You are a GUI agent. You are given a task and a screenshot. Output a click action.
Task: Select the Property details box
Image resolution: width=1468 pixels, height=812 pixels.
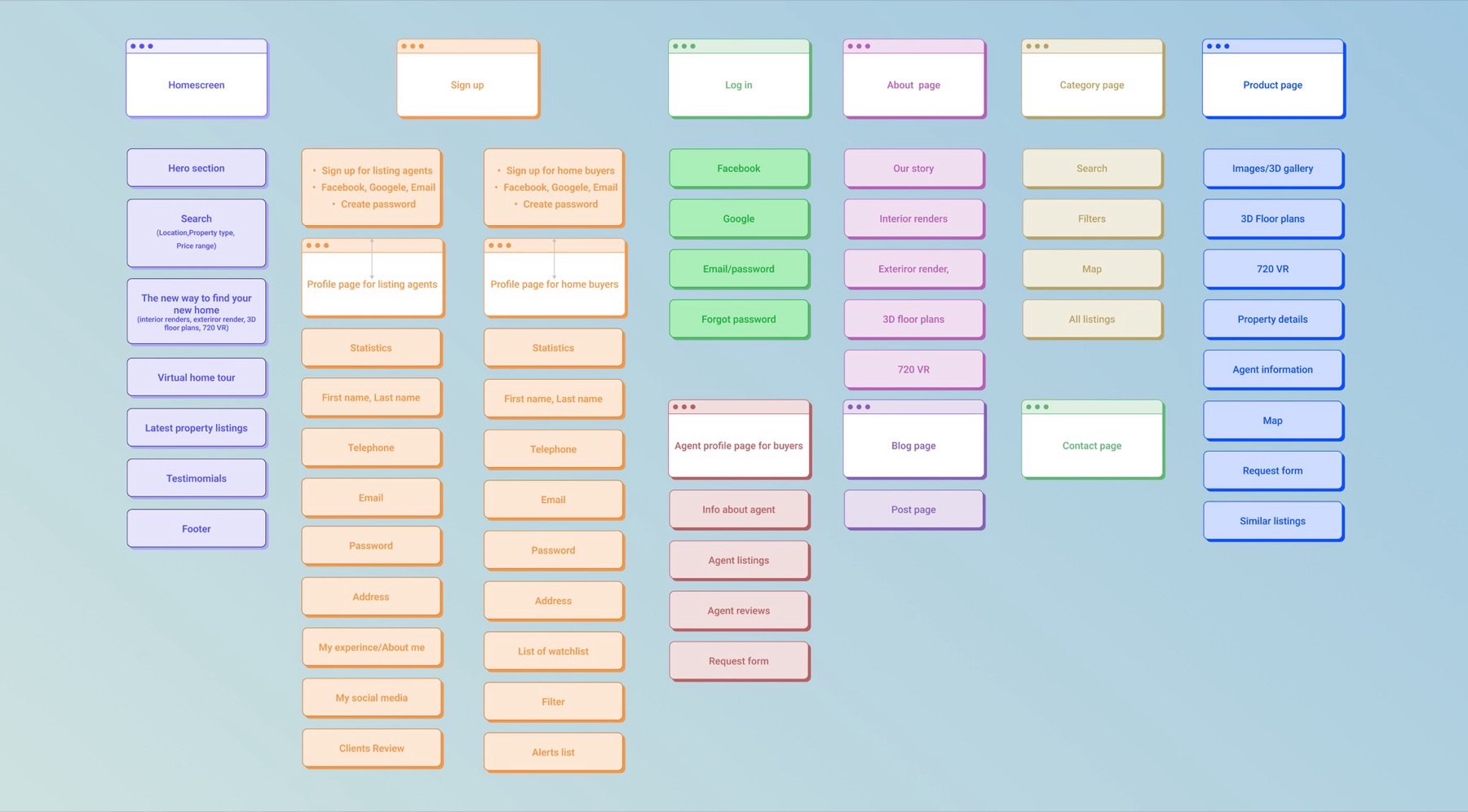point(1273,320)
